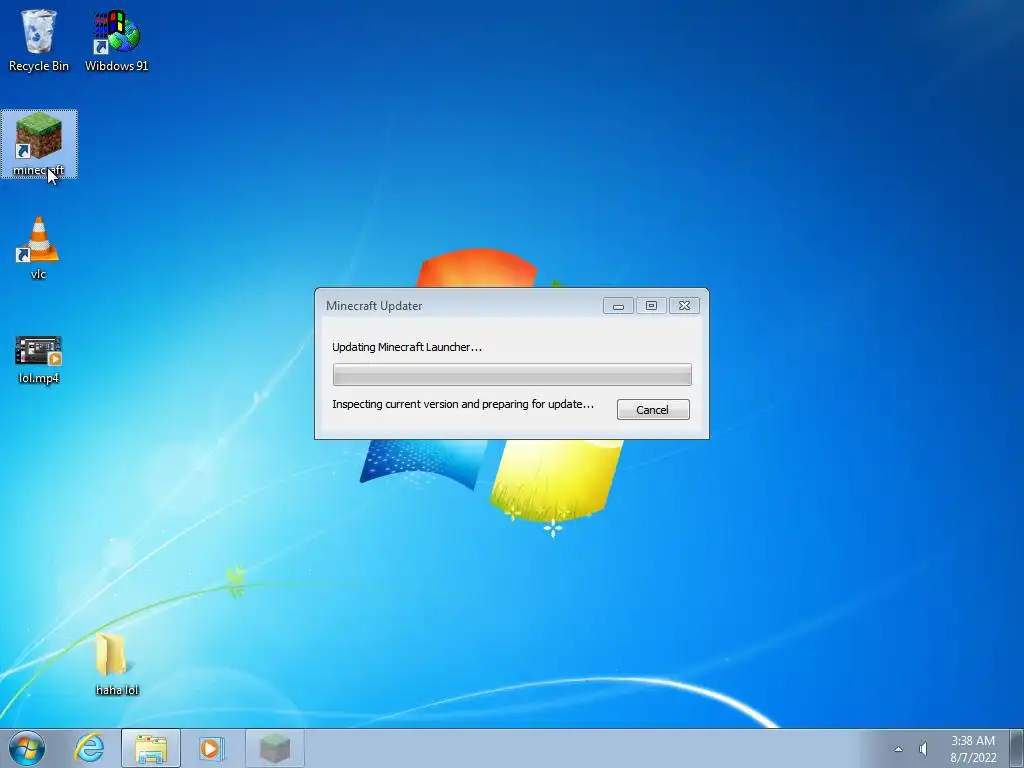Viewport: 1024px width, 768px height.
Task: Click the 'Inspecting current version' status text
Action: [x=463, y=404]
